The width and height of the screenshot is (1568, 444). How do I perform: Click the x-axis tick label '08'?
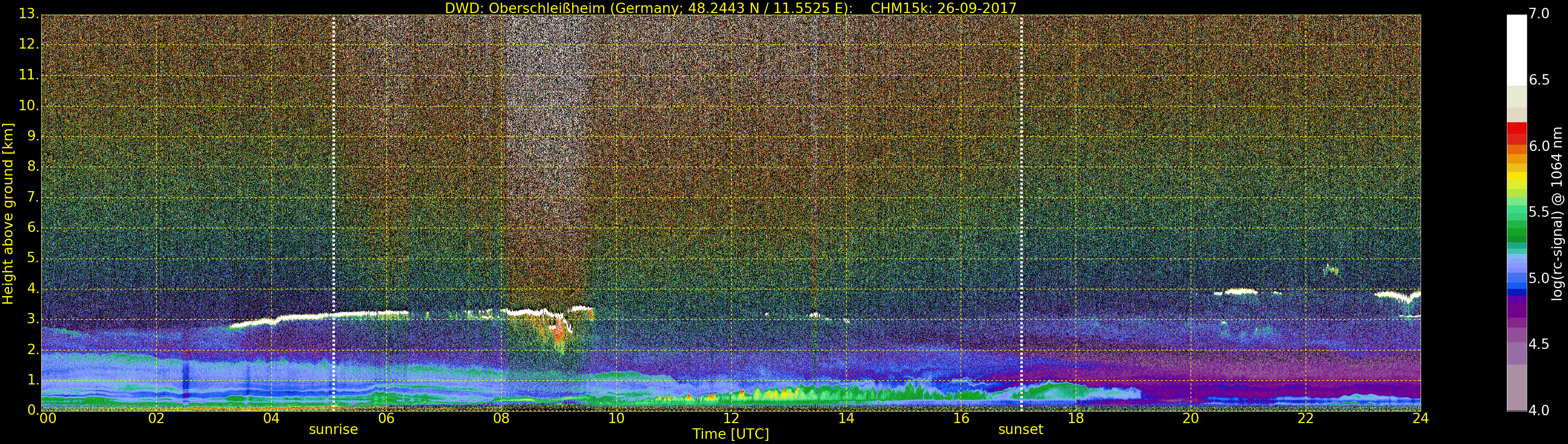pyautogui.click(x=501, y=418)
